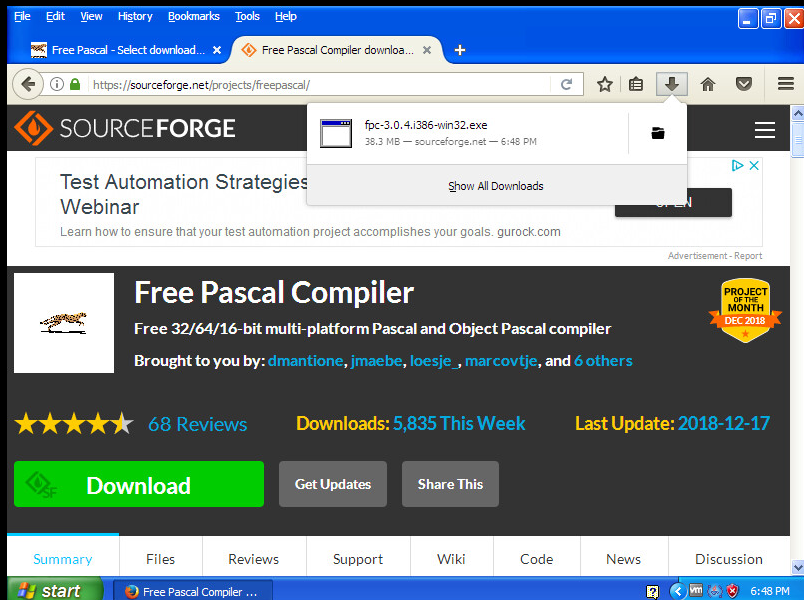Click the green padlock security icon

[x=75, y=84]
